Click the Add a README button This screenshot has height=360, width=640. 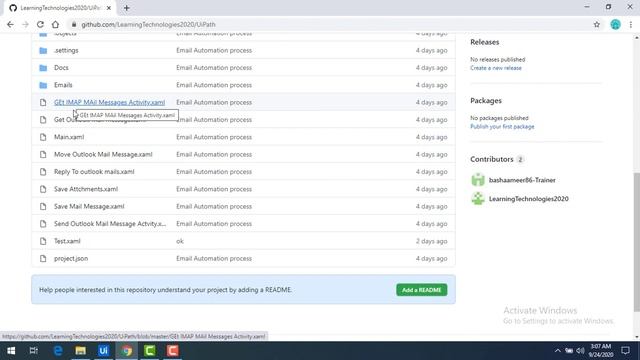click(x=422, y=290)
